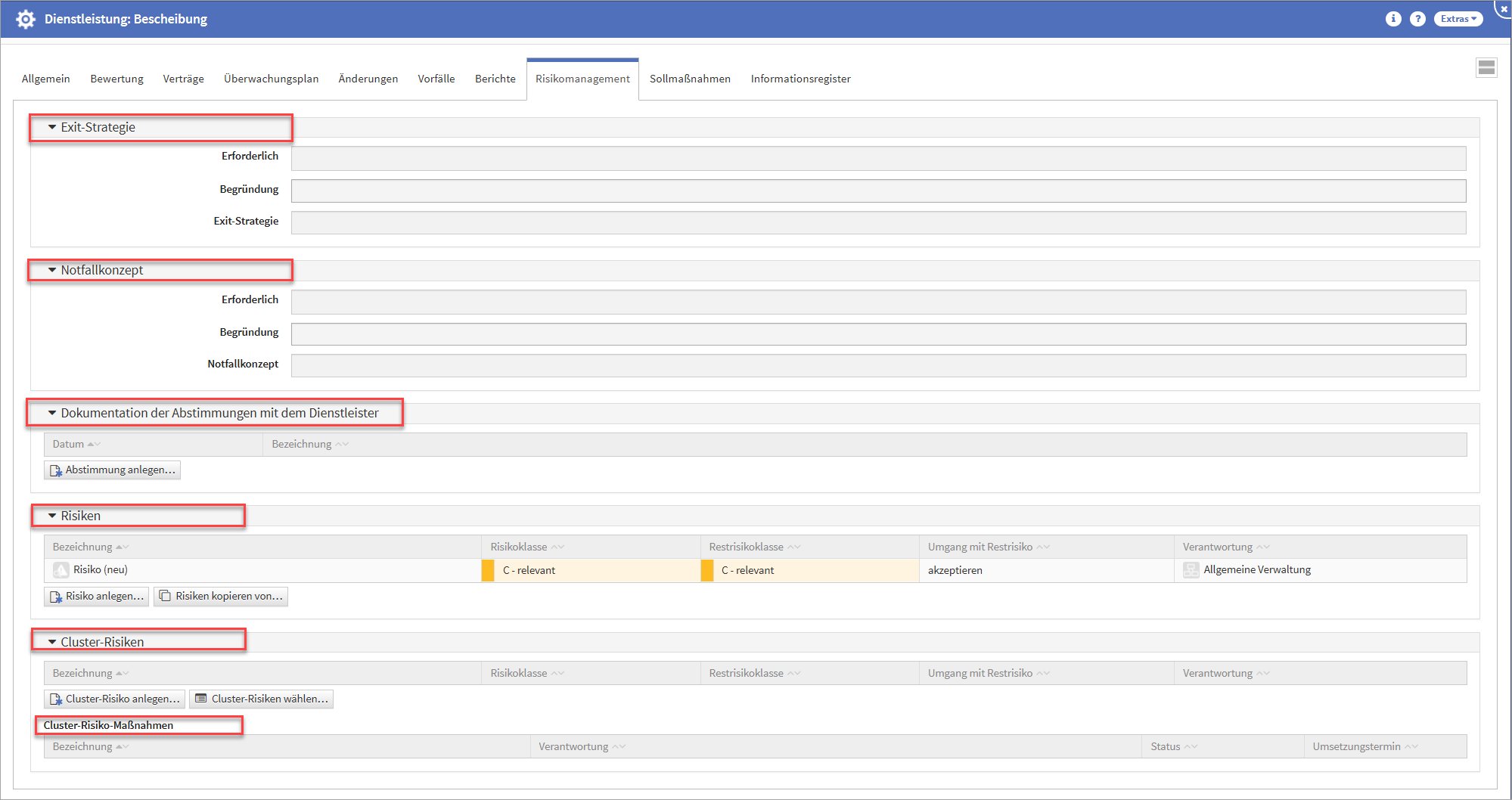Collapse the Cluster-Risiken section
Viewport: 1512px width, 800px height.
click(52, 642)
